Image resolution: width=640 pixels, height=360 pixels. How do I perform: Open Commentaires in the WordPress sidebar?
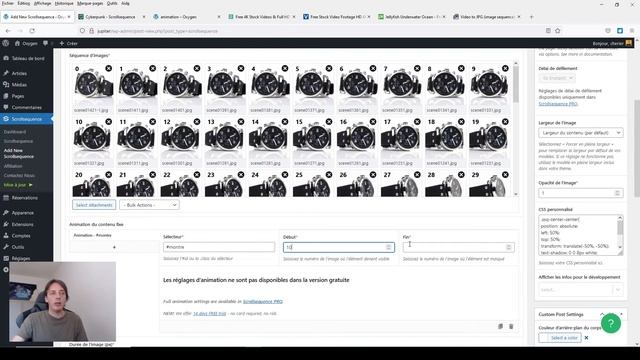click(27, 107)
